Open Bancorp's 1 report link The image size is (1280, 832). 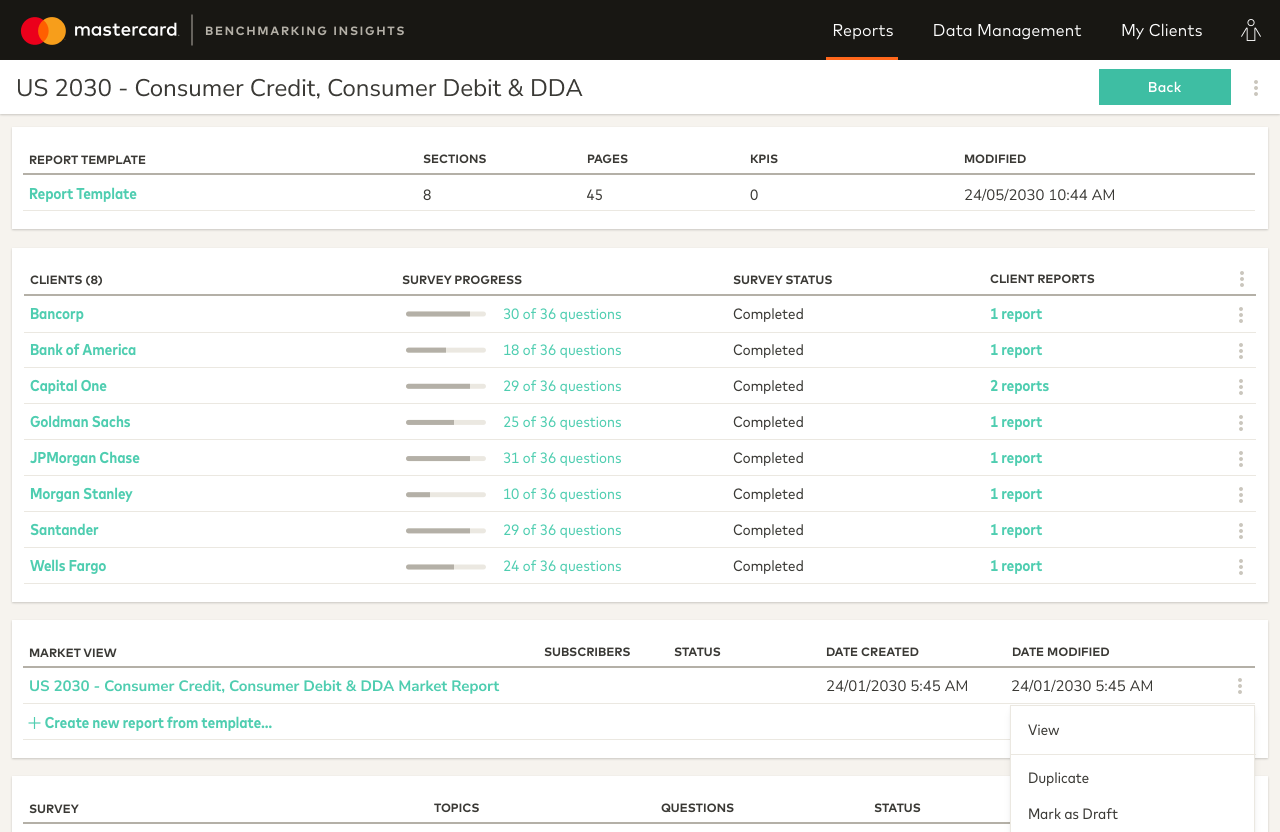click(x=1016, y=314)
